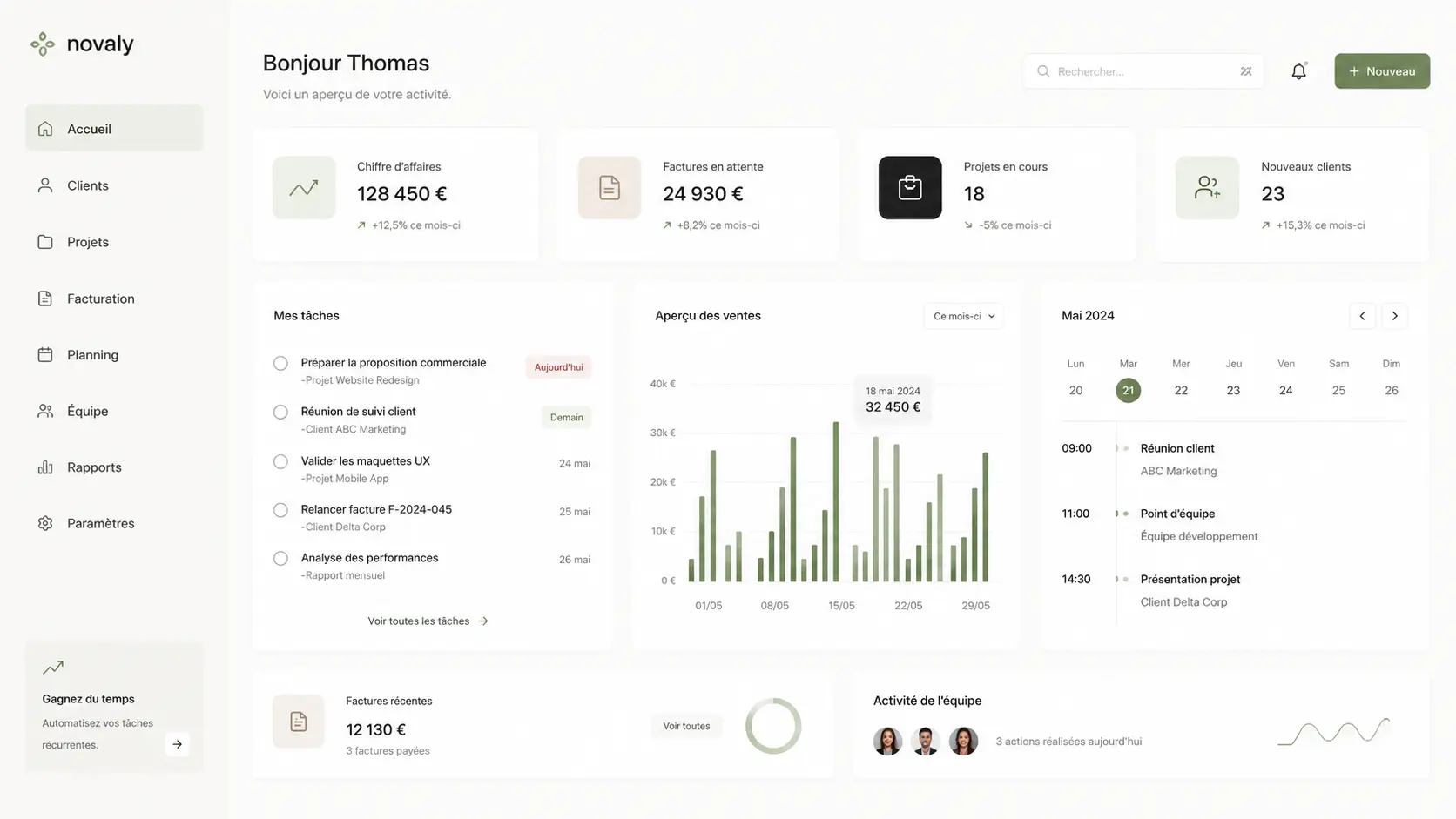Click the 32 450 € chart tooltip
Image resolution: width=1456 pixels, height=819 pixels.
(893, 399)
